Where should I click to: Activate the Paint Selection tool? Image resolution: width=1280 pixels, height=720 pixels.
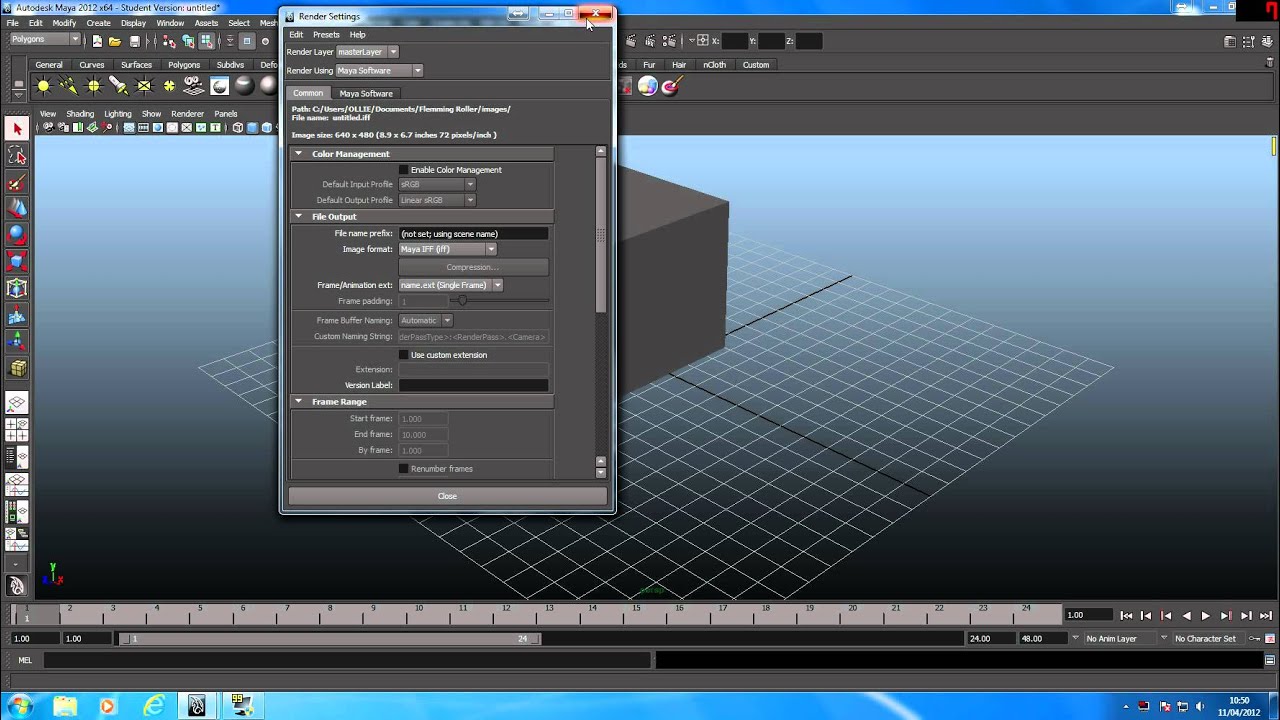pyautogui.click(x=17, y=182)
